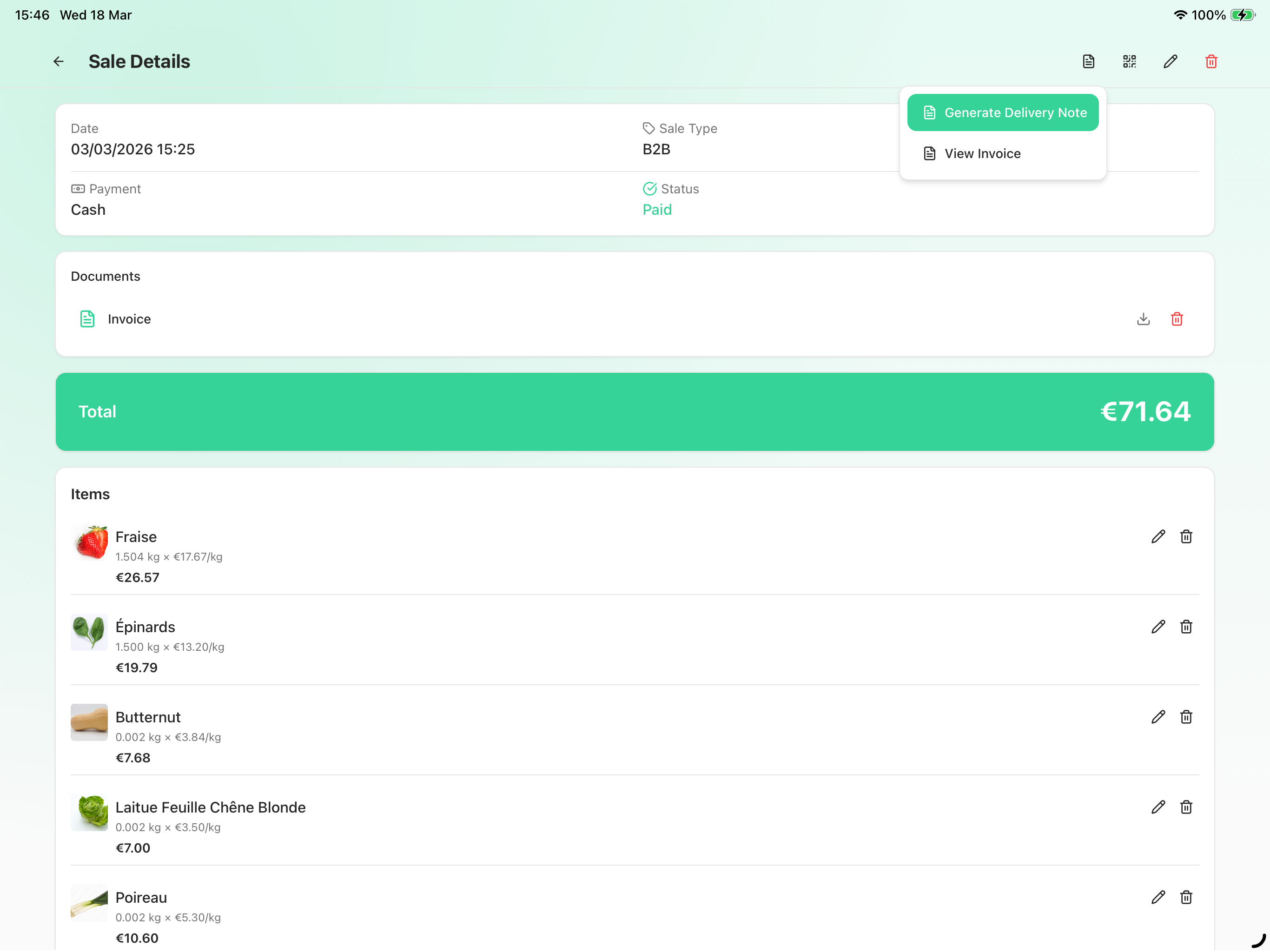Tap the Fraise strawberry thumbnail
The width and height of the screenshot is (1270, 952).
click(x=90, y=542)
